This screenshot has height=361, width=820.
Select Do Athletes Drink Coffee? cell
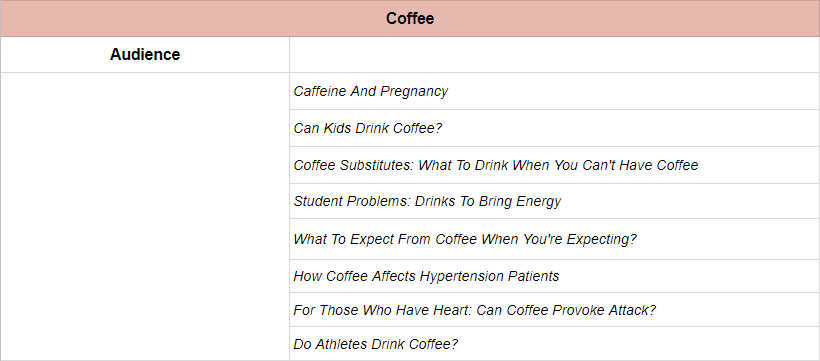(x=554, y=344)
